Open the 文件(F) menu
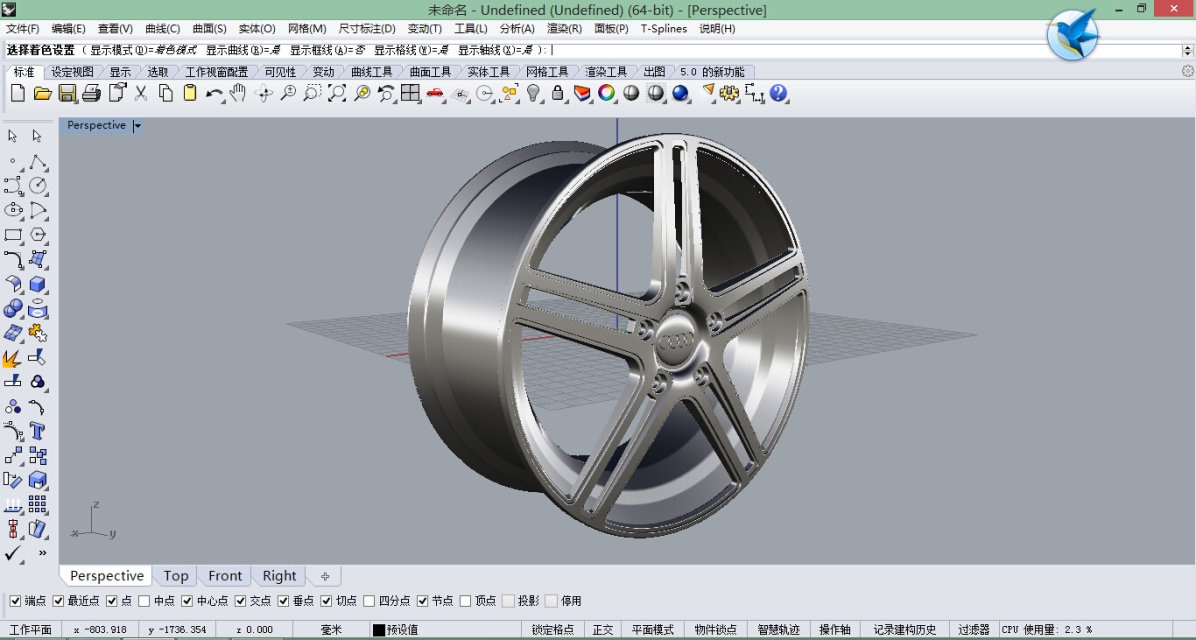This screenshot has height=640, width=1196. (x=23, y=28)
